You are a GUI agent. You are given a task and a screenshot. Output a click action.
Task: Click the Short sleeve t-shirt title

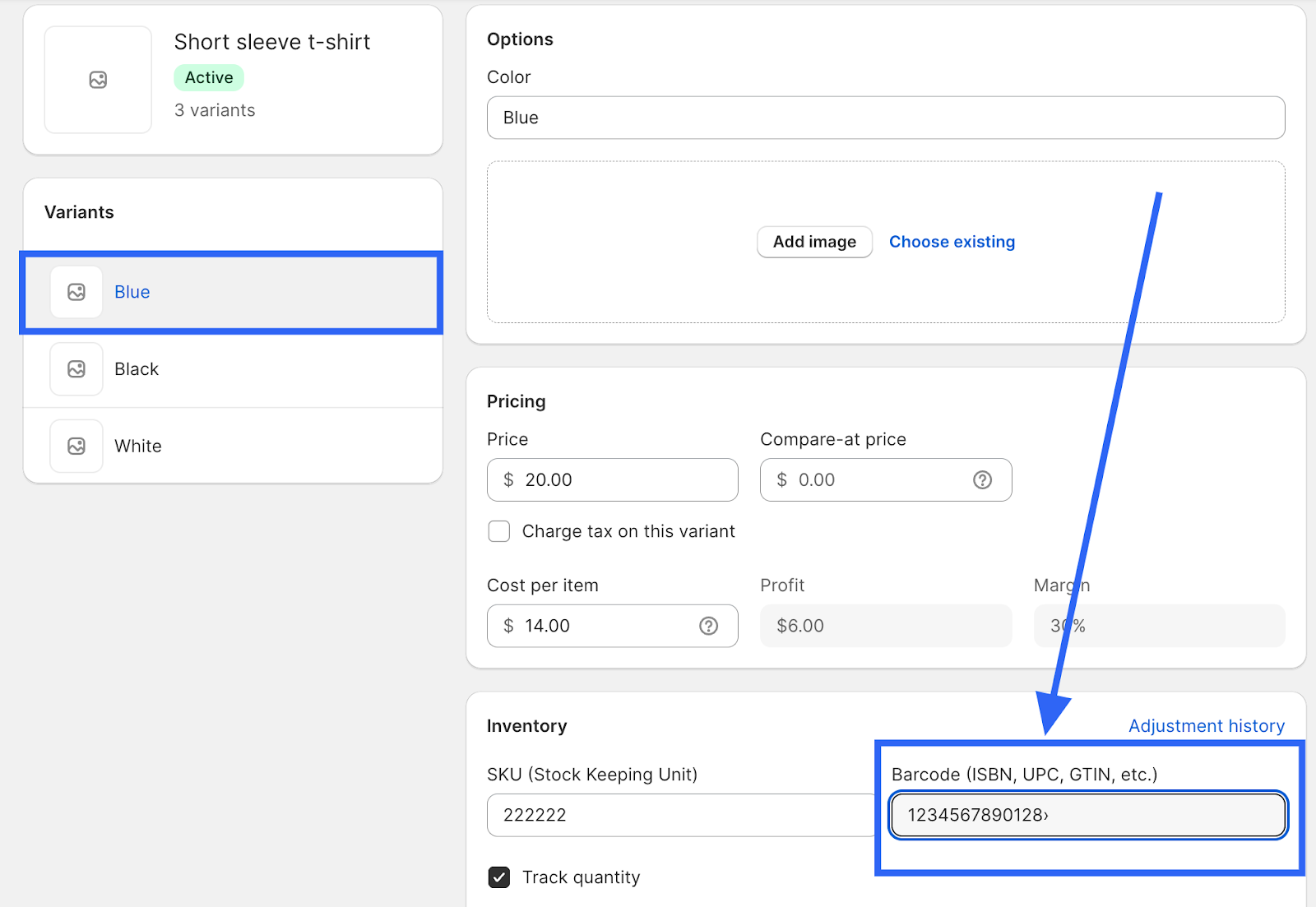click(x=272, y=42)
